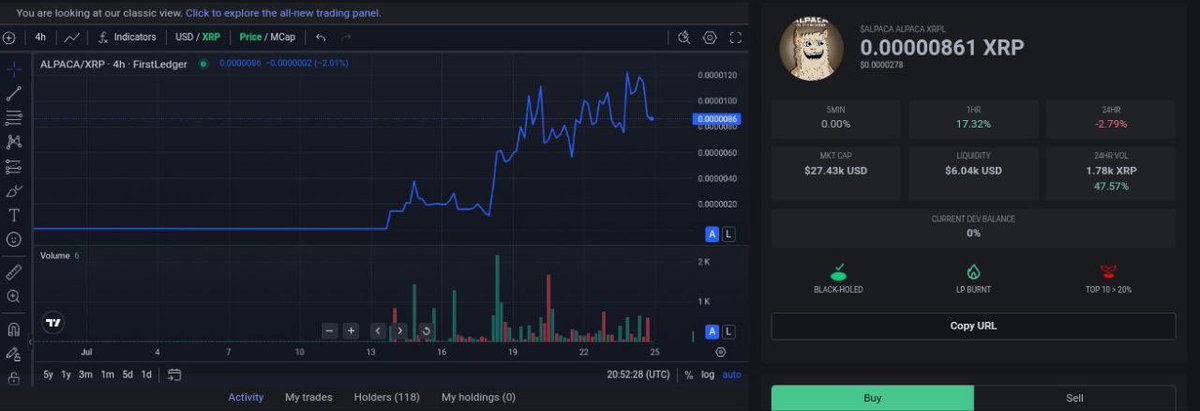
Task: Select MCap chart mode
Action: click(x=282, y=37)
